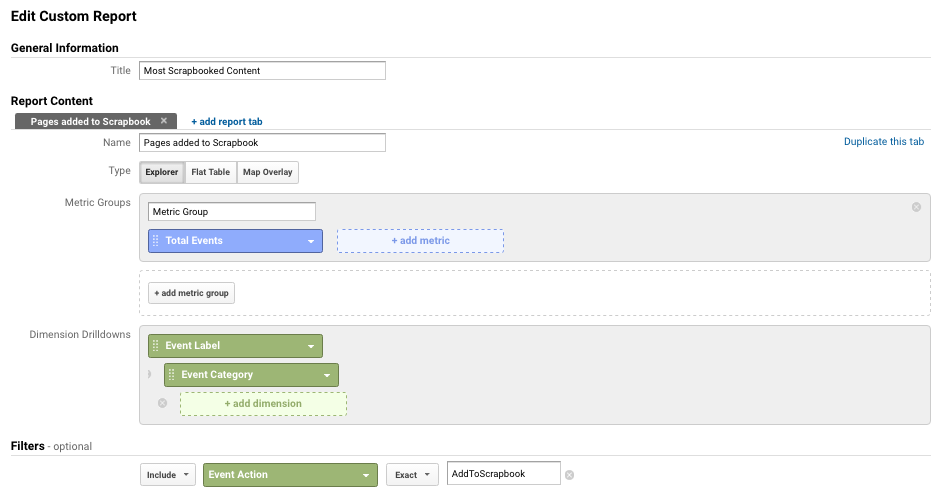Grab the Event Label drag handle

(x=155, y=346)
